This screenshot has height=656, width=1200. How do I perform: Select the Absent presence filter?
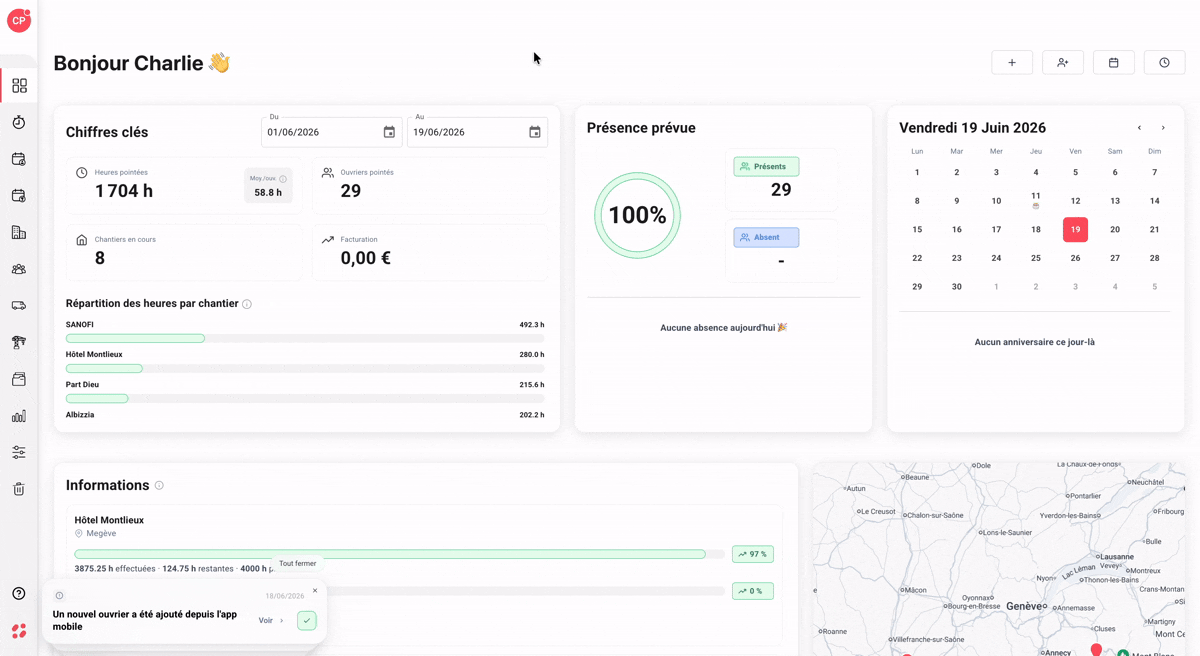pos(766,238)
